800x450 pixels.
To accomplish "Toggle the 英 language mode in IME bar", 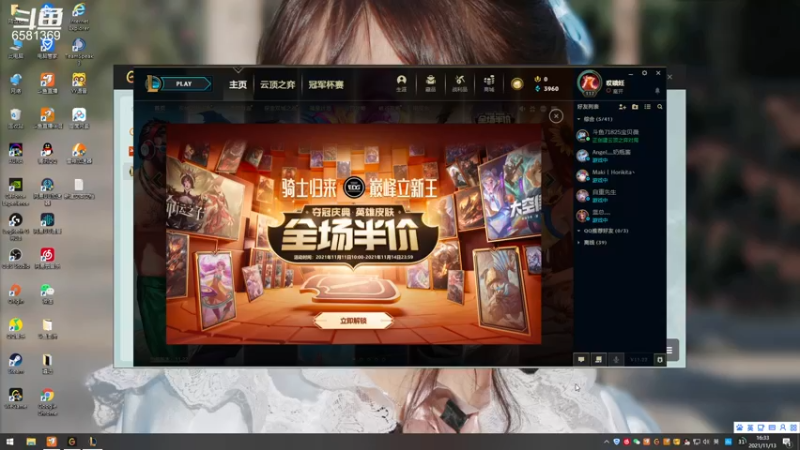I will pyautogui.click(x=750, y=428).
